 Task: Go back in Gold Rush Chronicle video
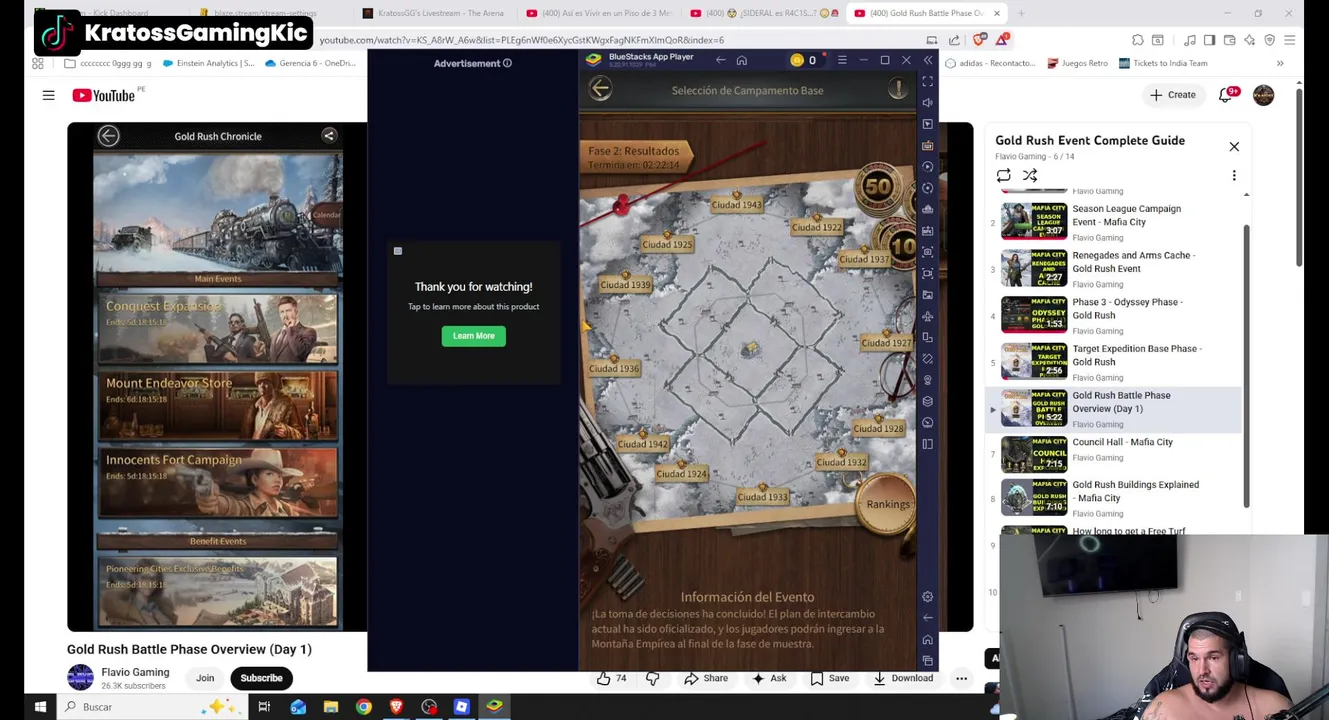(x=108, y=136)
